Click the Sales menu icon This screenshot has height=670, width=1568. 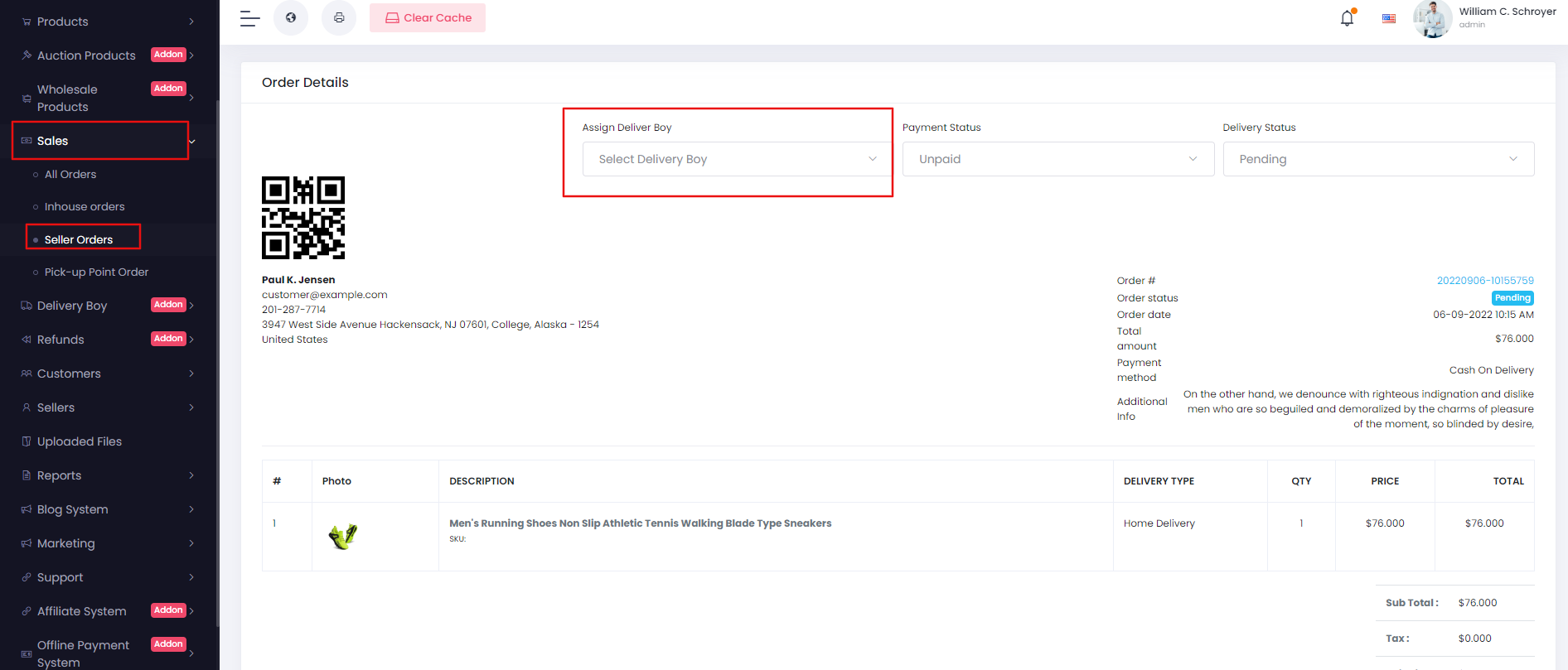(x=27, y=141)
